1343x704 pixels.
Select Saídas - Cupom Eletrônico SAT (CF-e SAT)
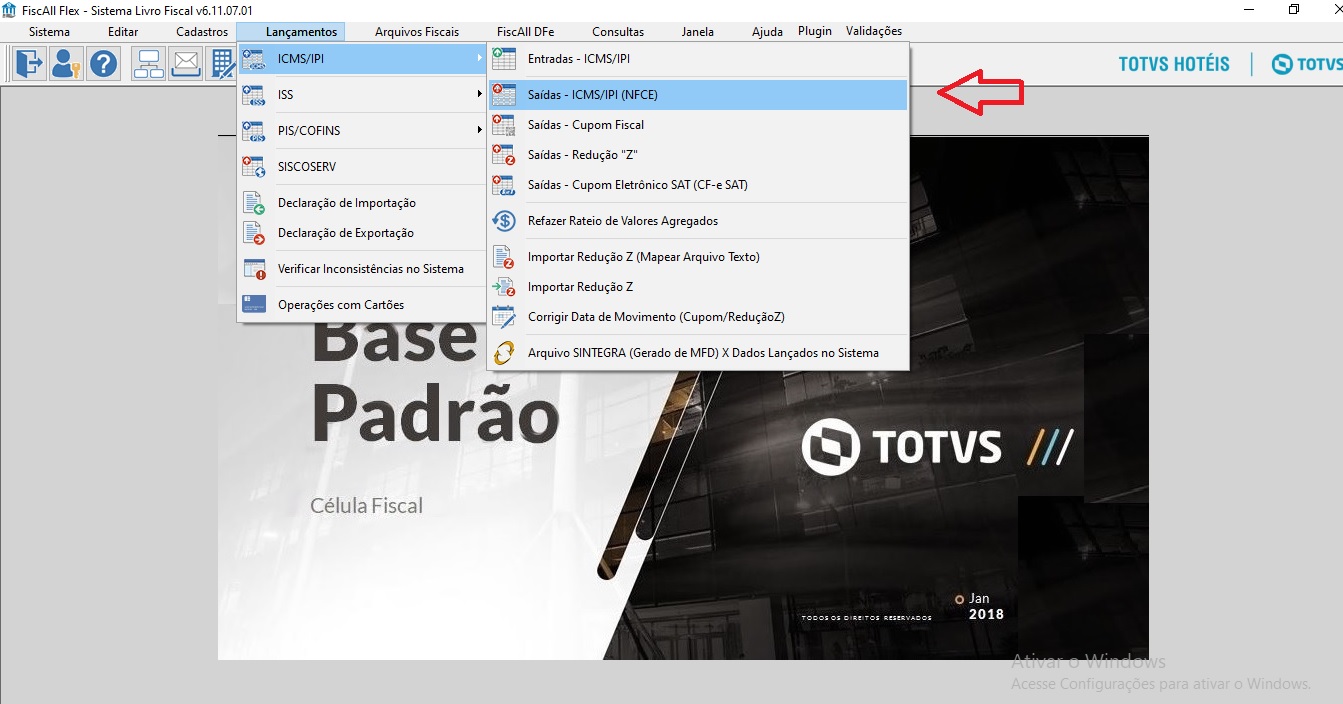[698, 185]
